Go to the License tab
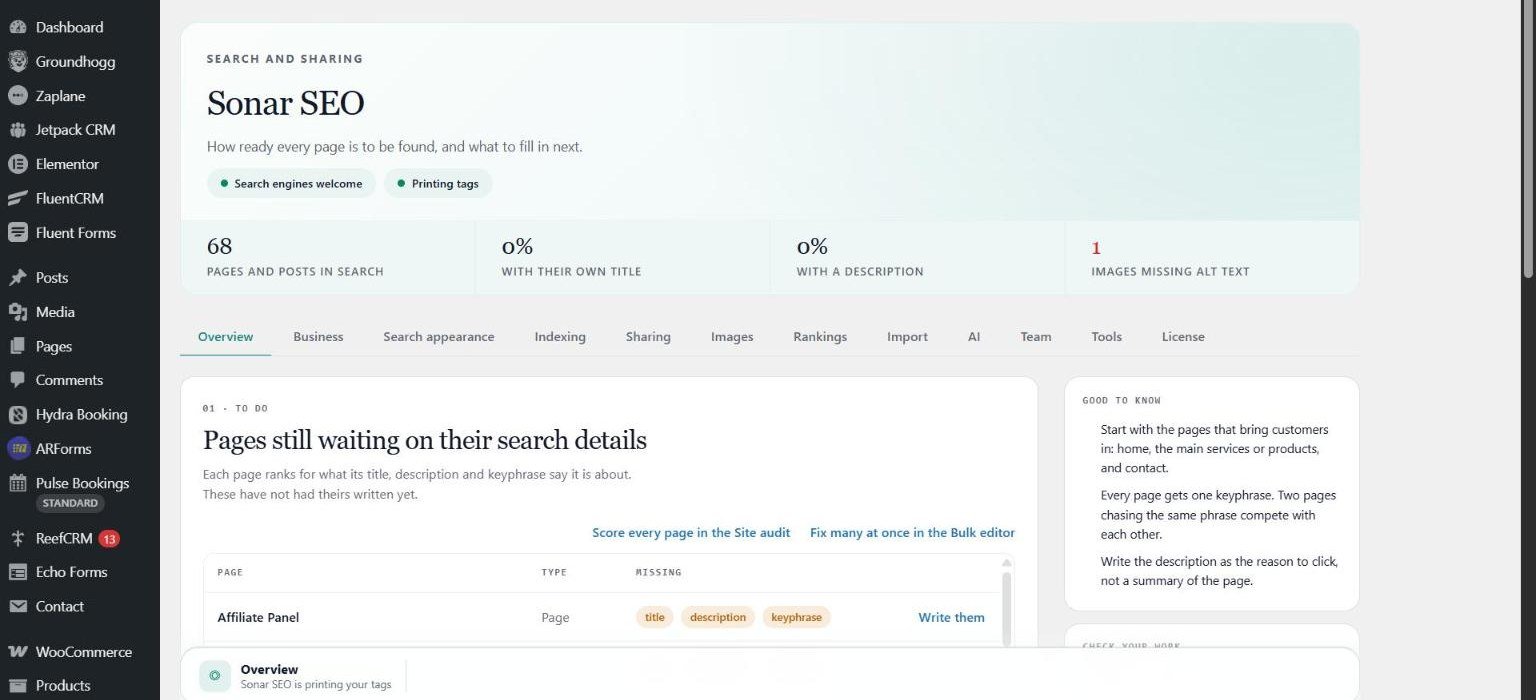 click(x=1183, y=337)
